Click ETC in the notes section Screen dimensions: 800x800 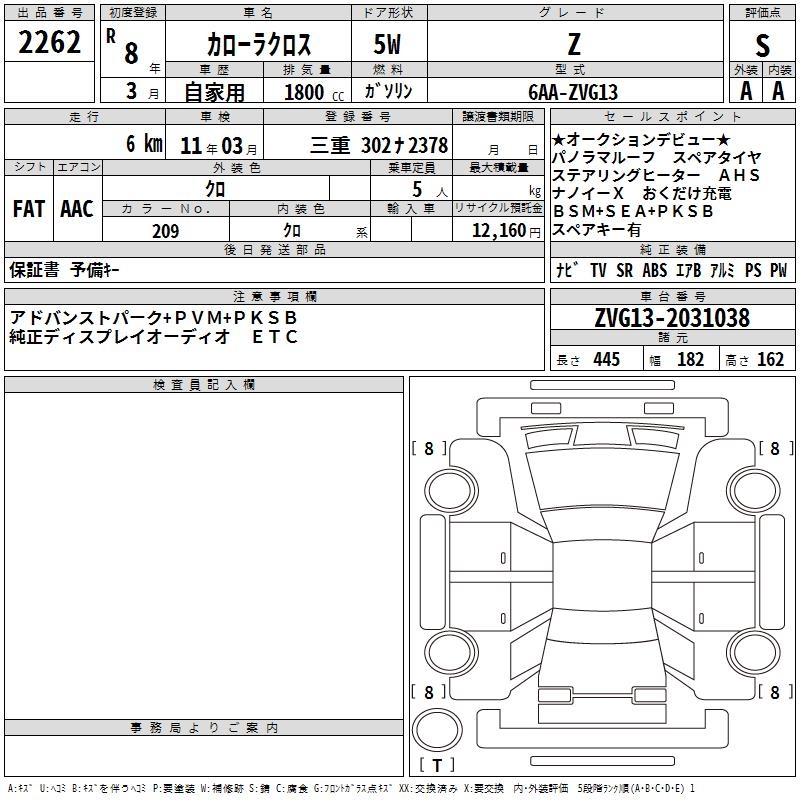[275, 336]
